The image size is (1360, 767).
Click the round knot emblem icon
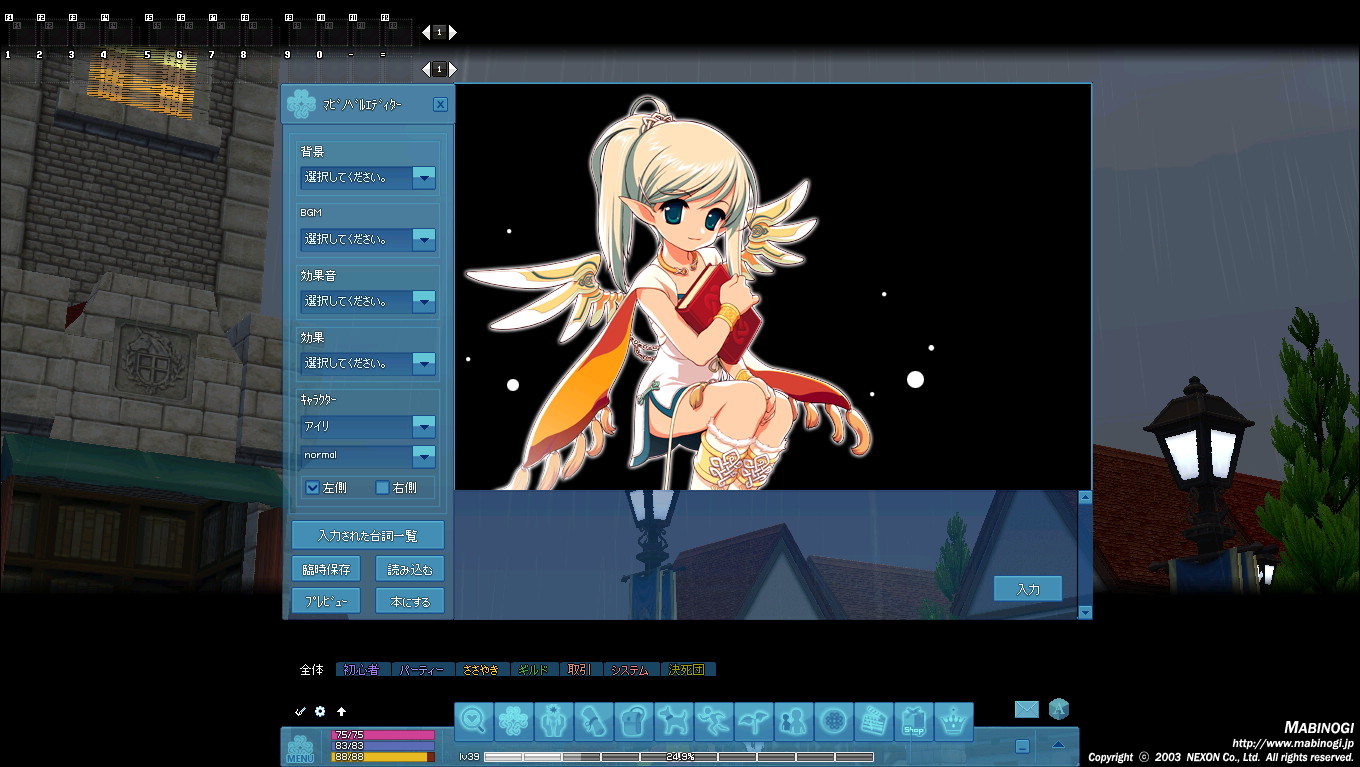tap(834, 721)
